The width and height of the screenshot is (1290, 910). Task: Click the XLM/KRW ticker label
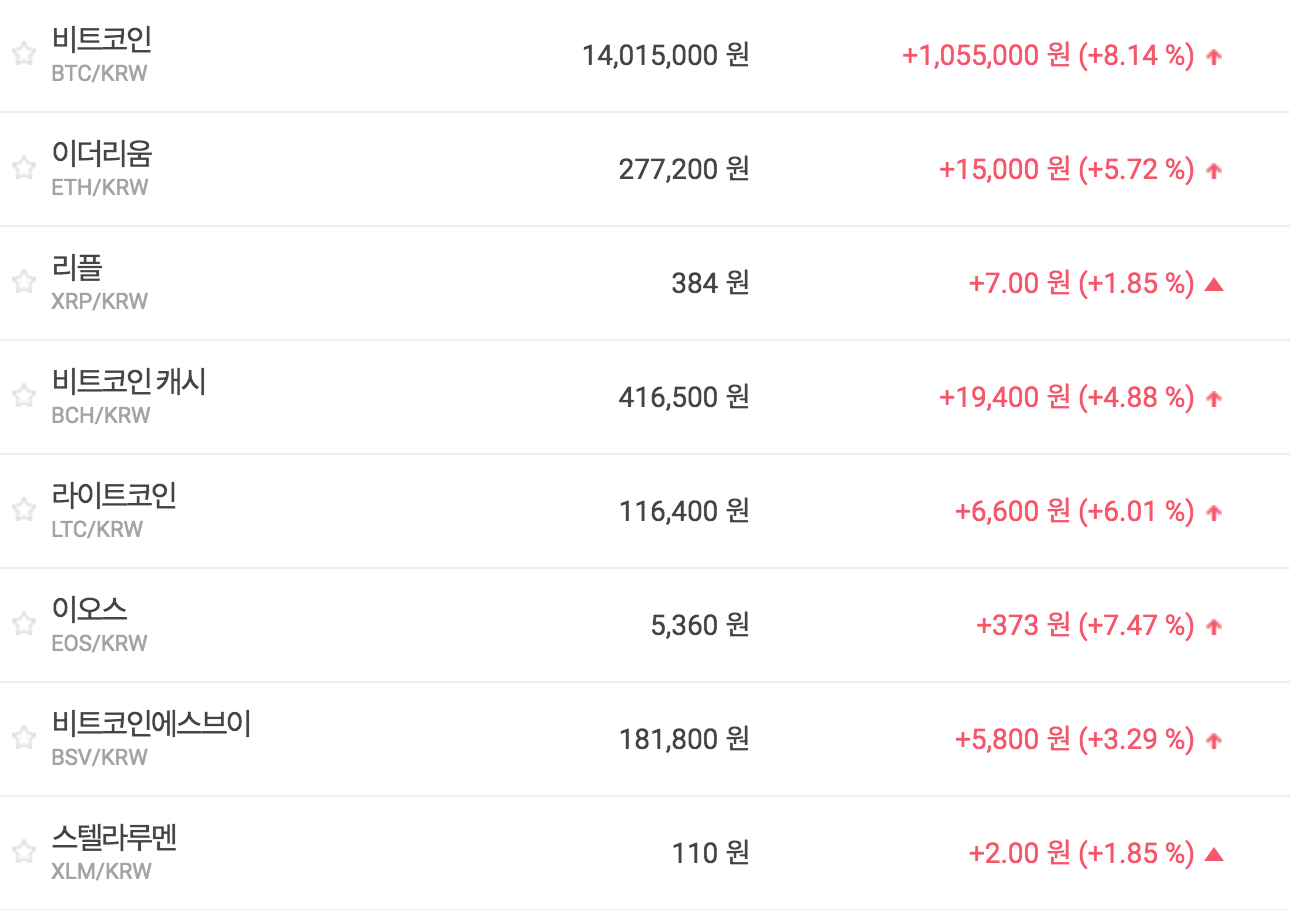coord(101,872)
